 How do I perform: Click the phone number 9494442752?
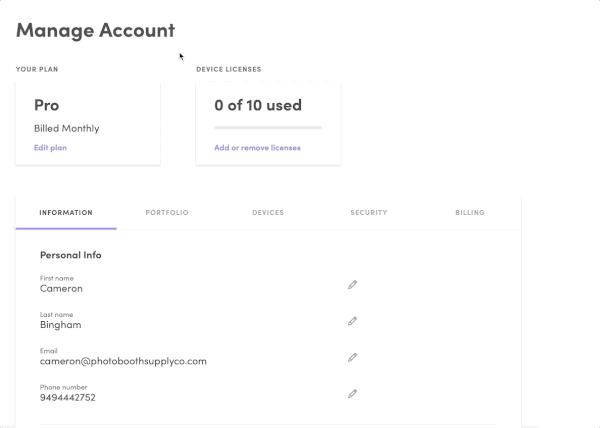pyautogui.click(x=68, y=397)
